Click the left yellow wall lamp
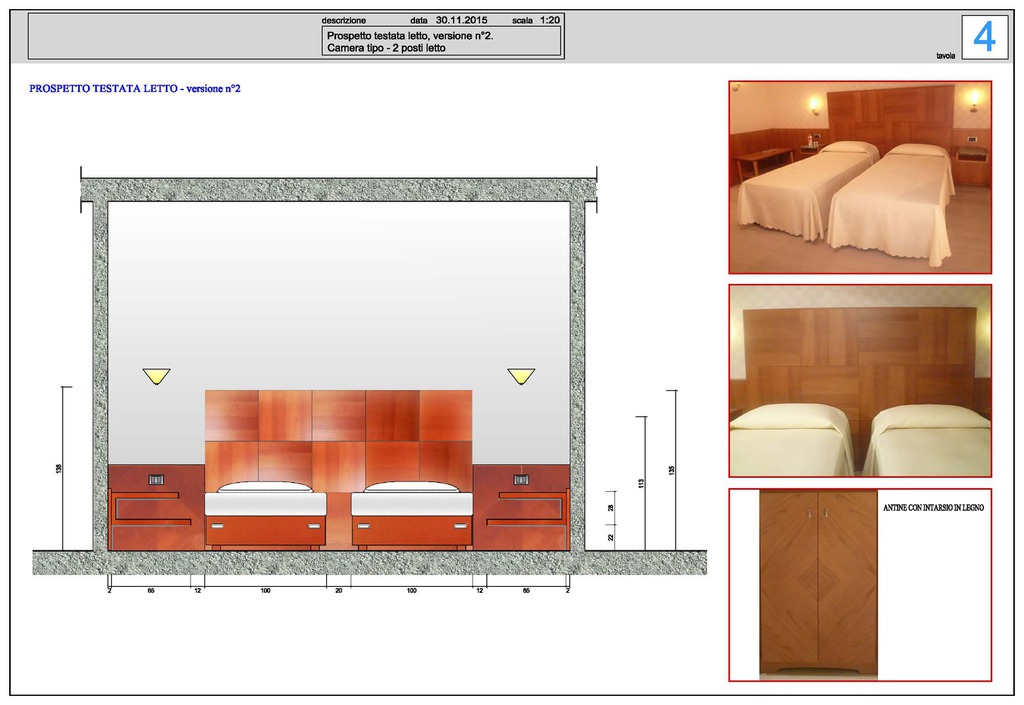The height and width of the screenshot is (705, 1024). 156,376
